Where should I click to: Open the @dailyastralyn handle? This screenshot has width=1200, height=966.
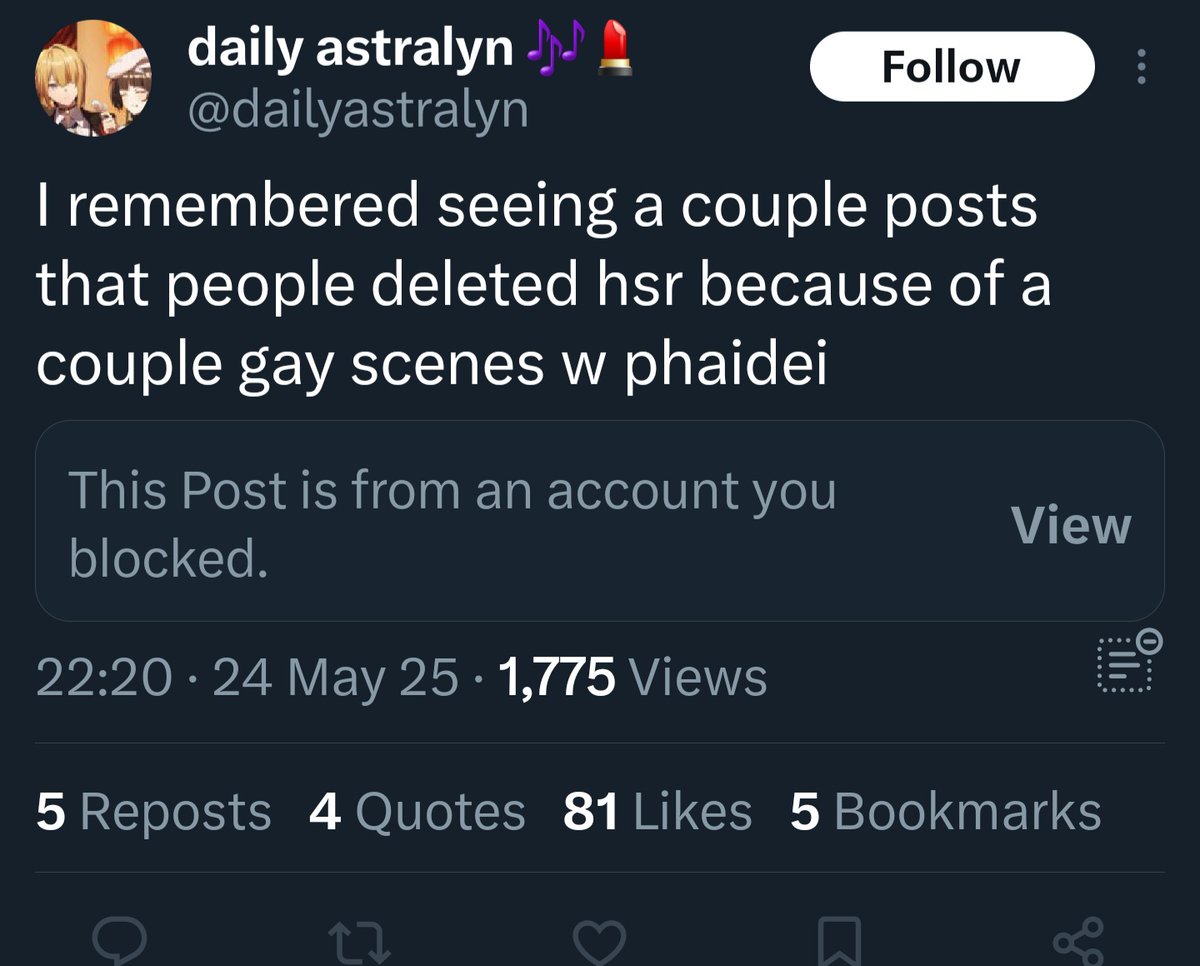click(357, 109)
